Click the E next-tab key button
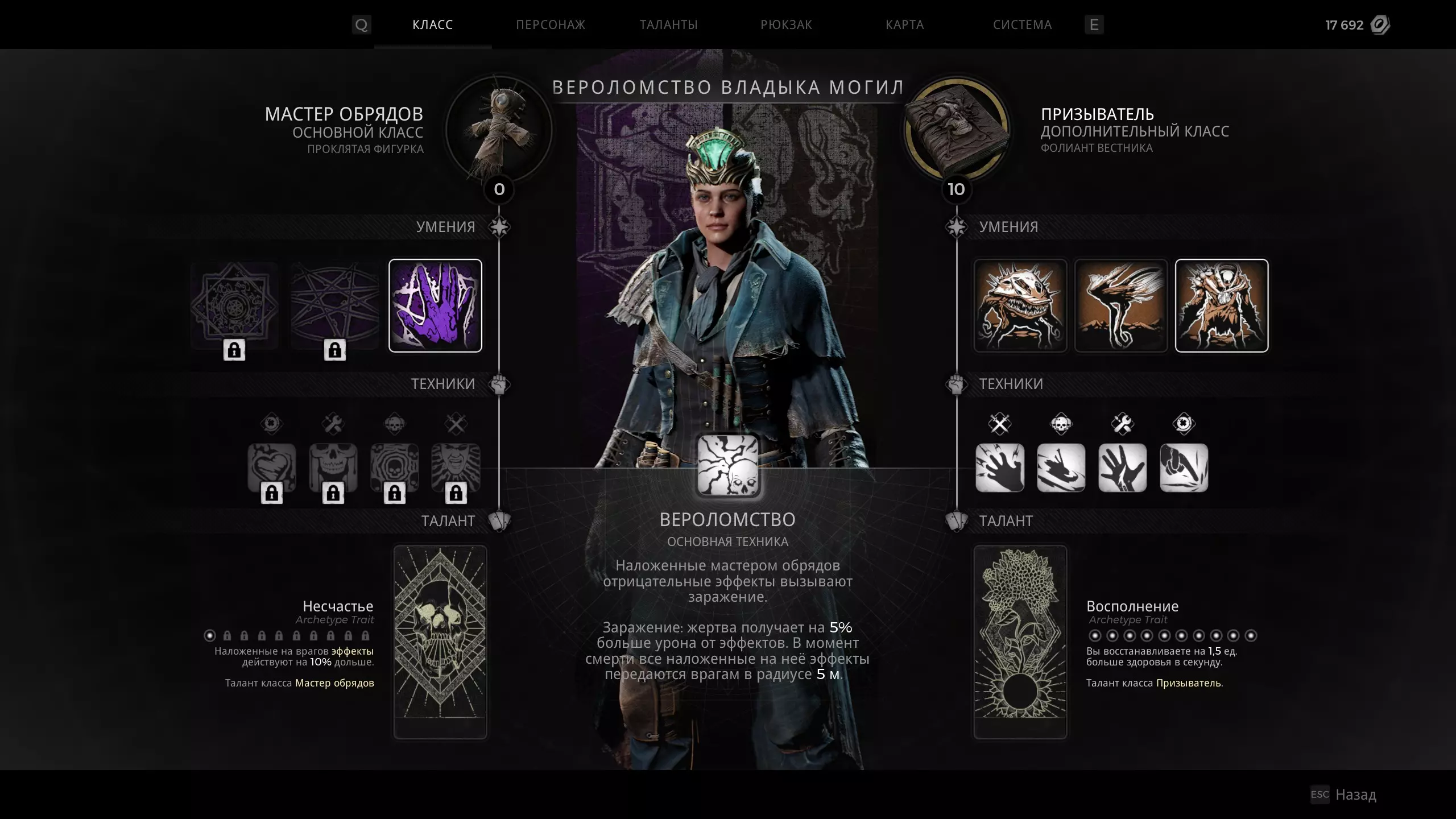1456x819 pixels. pos(1094,25)
